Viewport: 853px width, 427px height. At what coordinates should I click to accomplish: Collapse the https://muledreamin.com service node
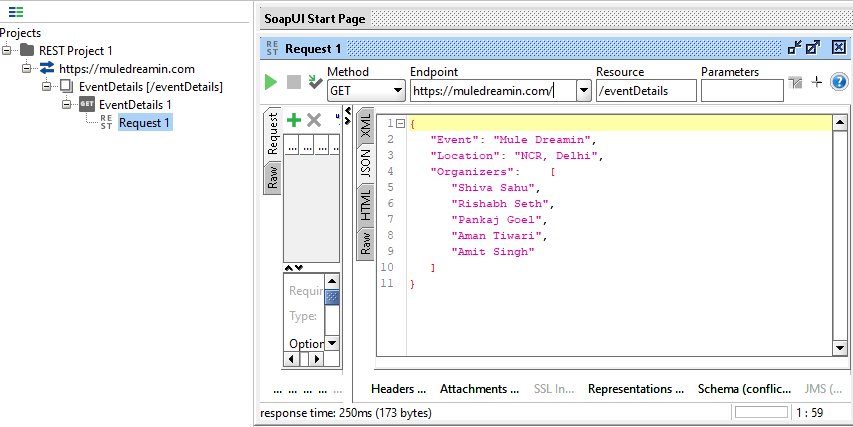pyautogui.click(x=26, y=69)
